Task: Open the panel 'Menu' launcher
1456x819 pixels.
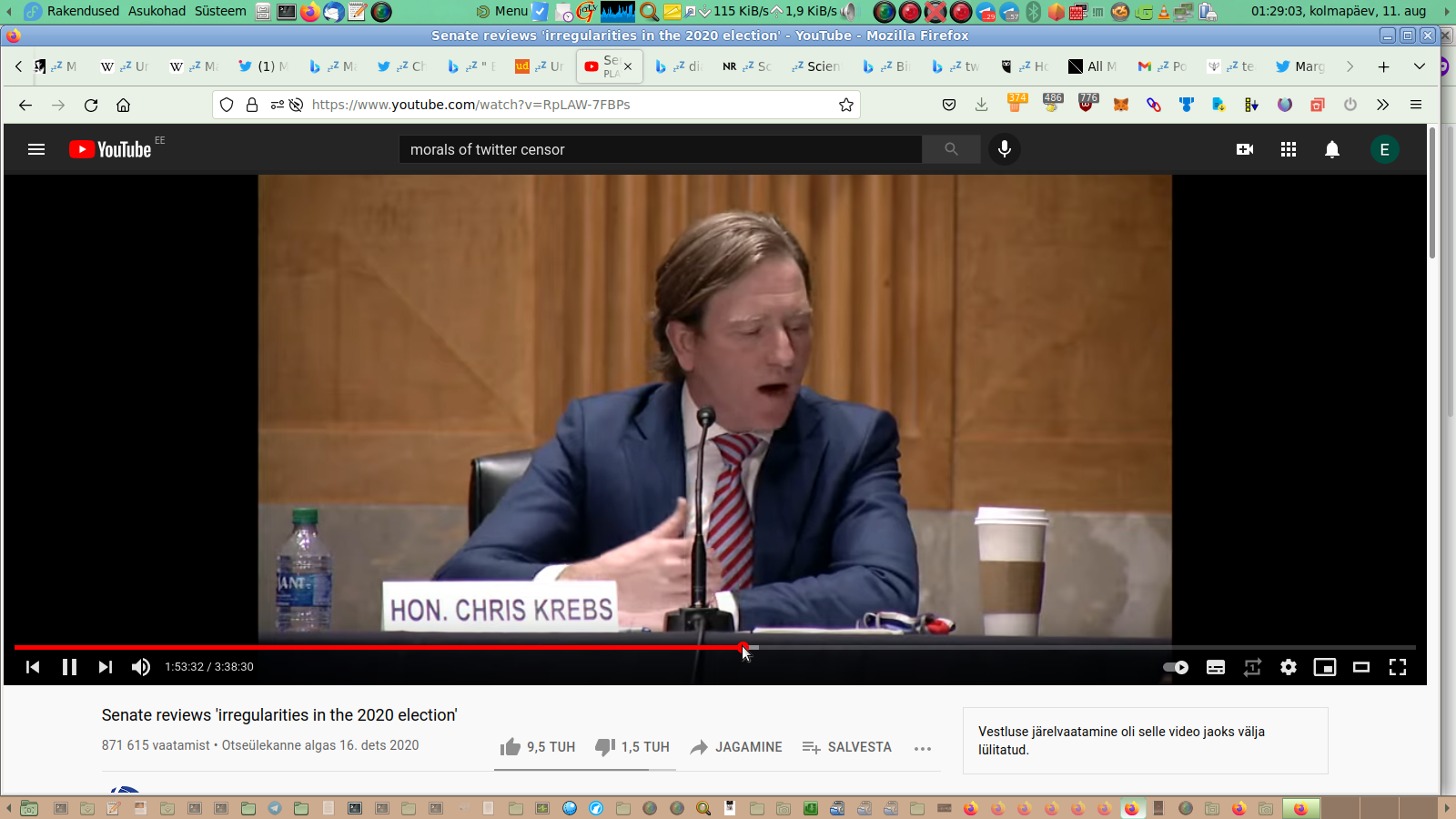Action: click(502, 11)
